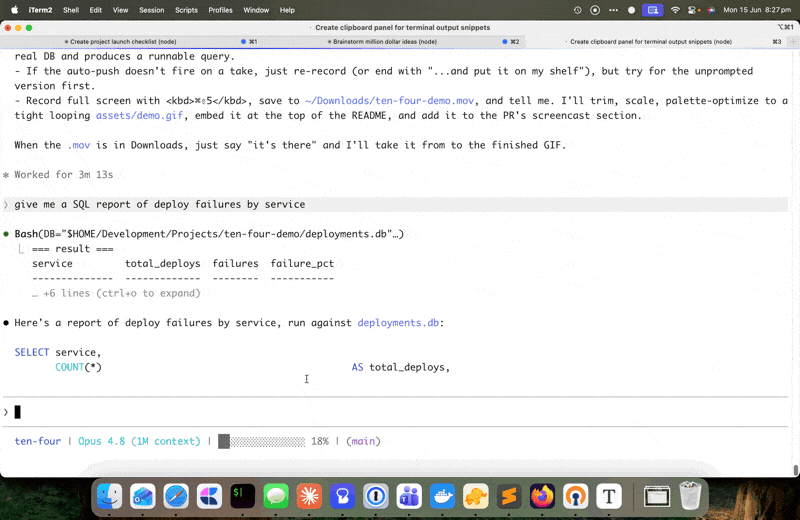The height and width of the screenshot is (520, 800).
Task: Open the blue-purple app beside 1Password in Dock
Action: (x=342, y=496)
